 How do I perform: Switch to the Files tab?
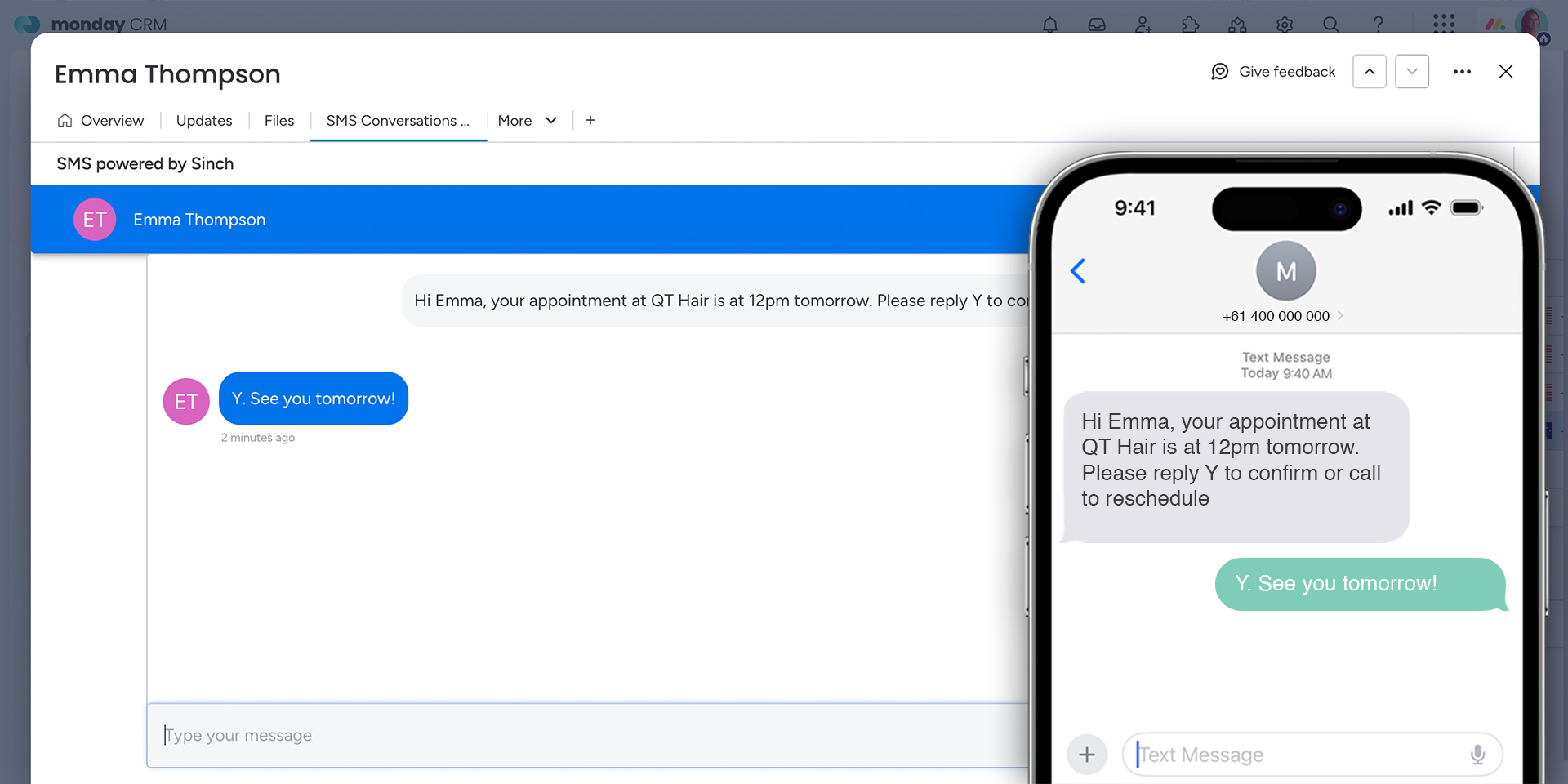pyautogui.click(x=279, y=121)
